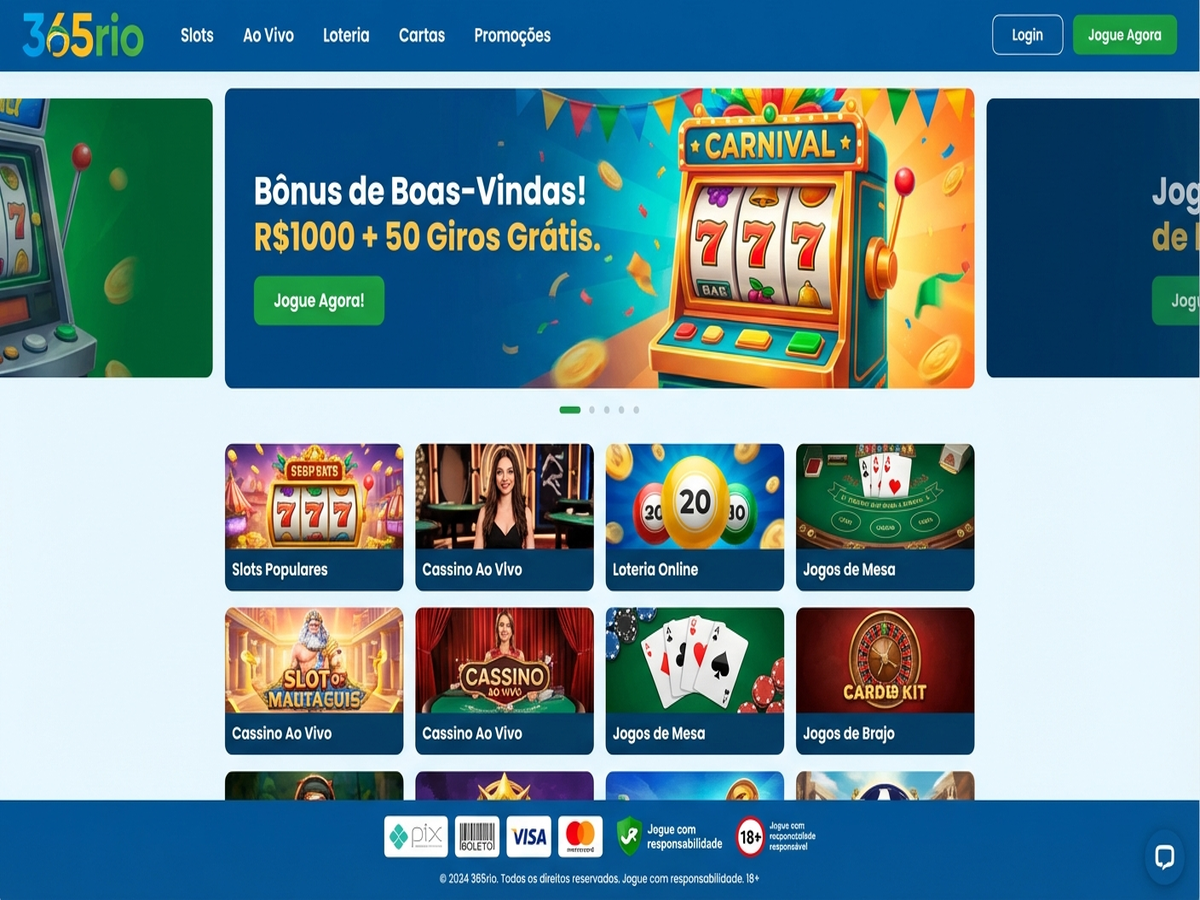
Task: Click the Mastercard logo icon
Action: tap(580, 836)
